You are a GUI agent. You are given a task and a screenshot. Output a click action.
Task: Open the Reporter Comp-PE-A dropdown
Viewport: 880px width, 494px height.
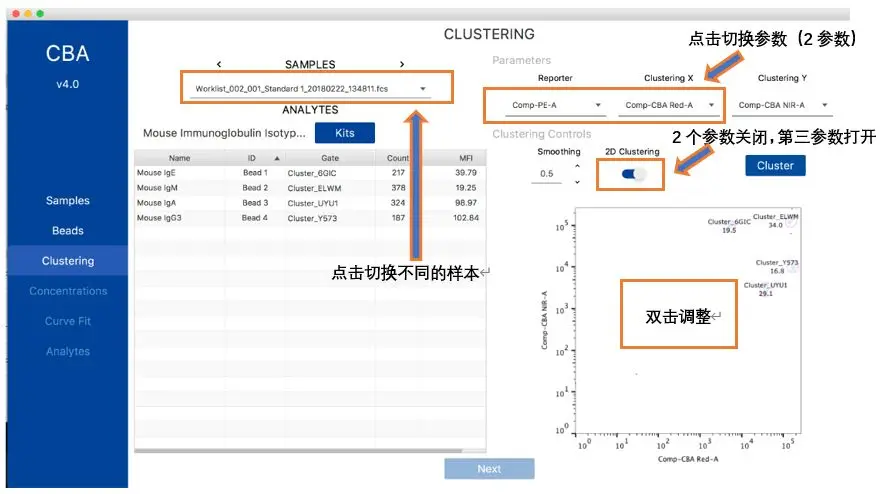(548, 105)
